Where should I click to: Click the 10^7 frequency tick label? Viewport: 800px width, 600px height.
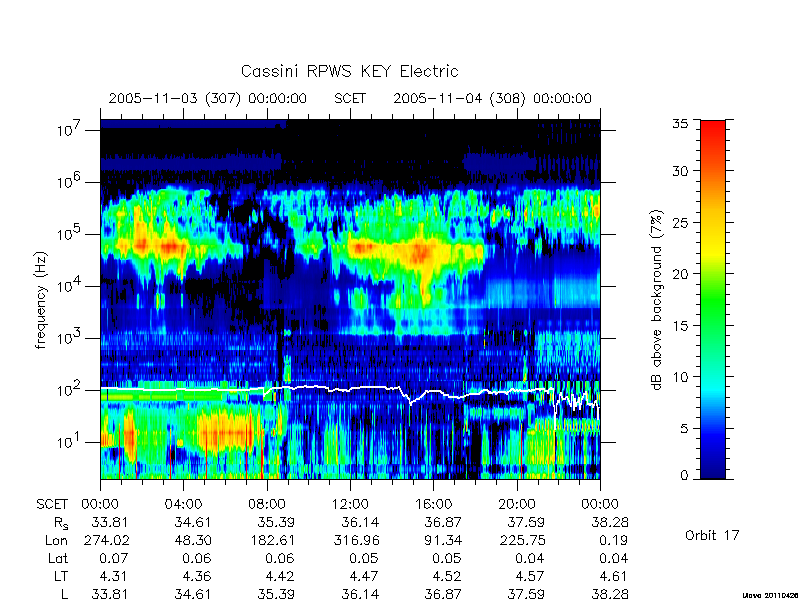[70, 130]
